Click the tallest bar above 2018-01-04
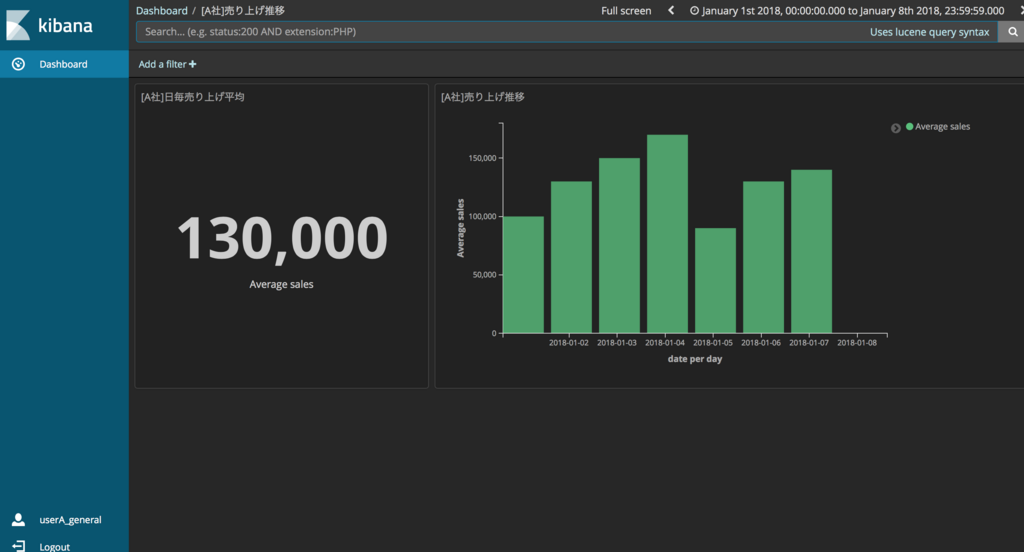 (667, 234)
